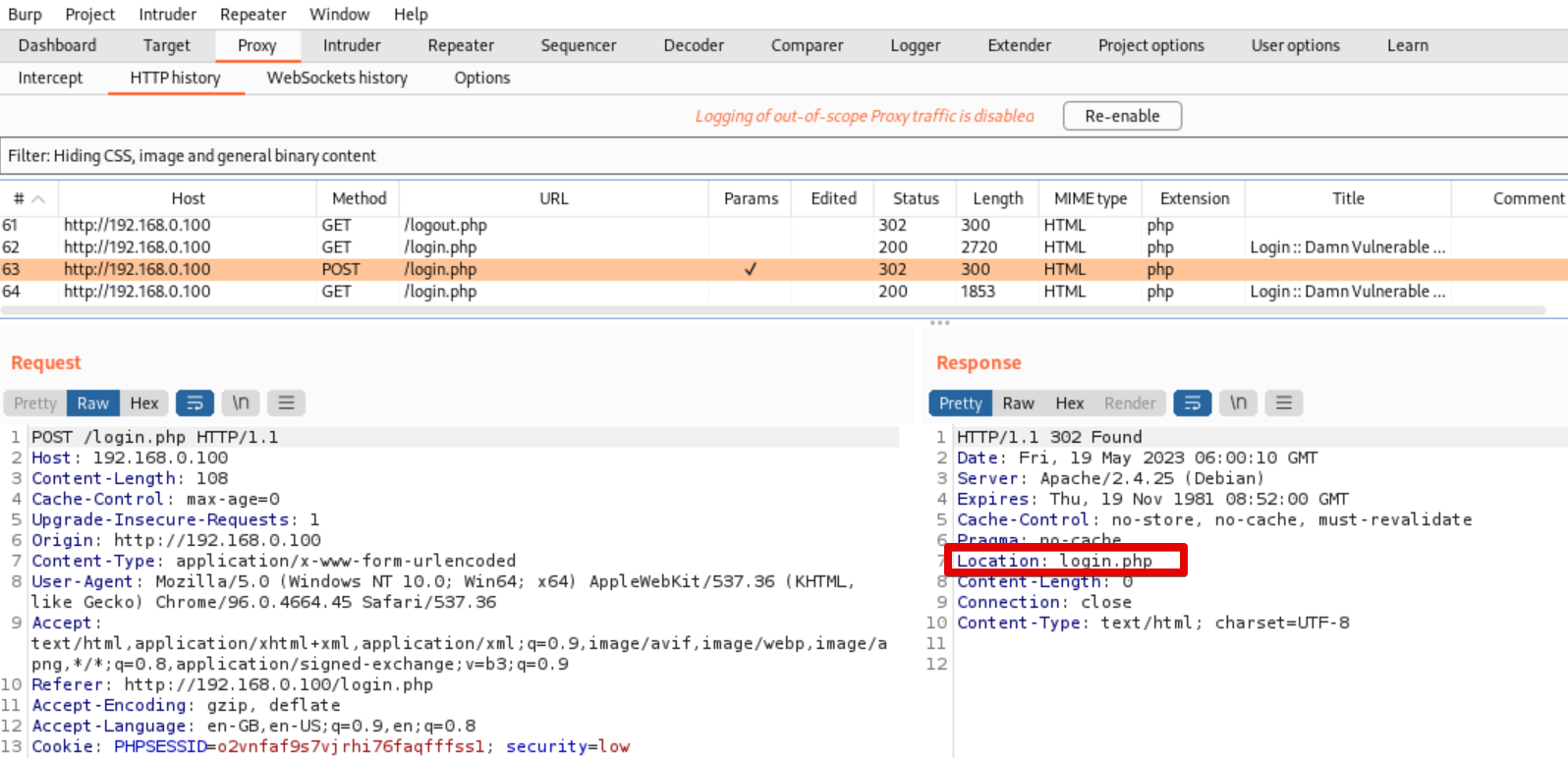Open the Logger tab
This screenshot has width=1568, height=758.
[915, 45]
